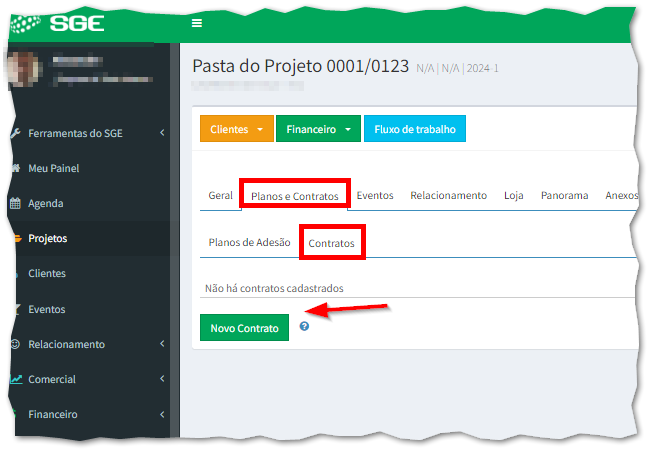Open the Panorama tab
Image resolution: width=649 pixels, height=451 pixels.
(565, 195)
